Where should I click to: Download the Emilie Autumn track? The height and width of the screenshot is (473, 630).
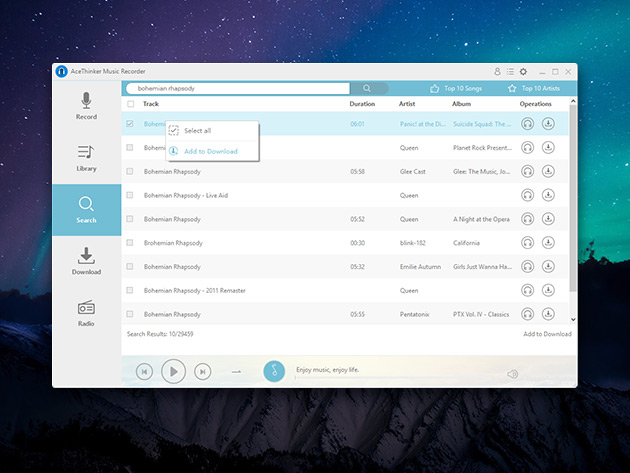click(x=548, y=266)
